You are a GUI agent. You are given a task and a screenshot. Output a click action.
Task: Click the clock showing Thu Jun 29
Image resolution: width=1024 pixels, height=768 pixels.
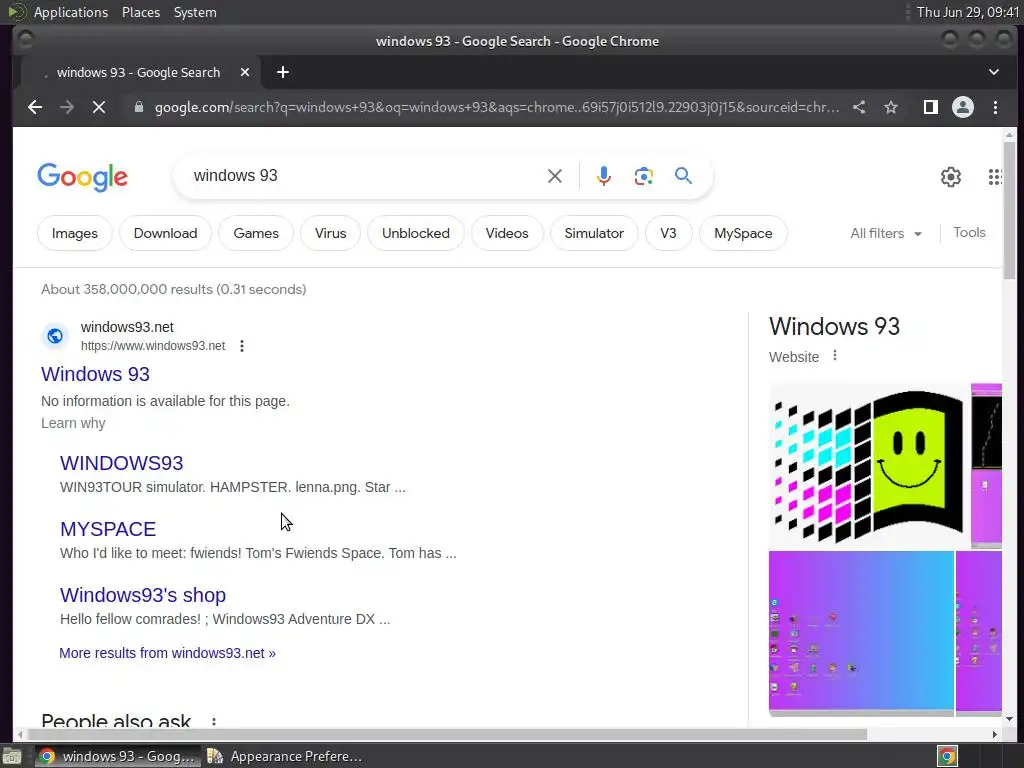967,12
